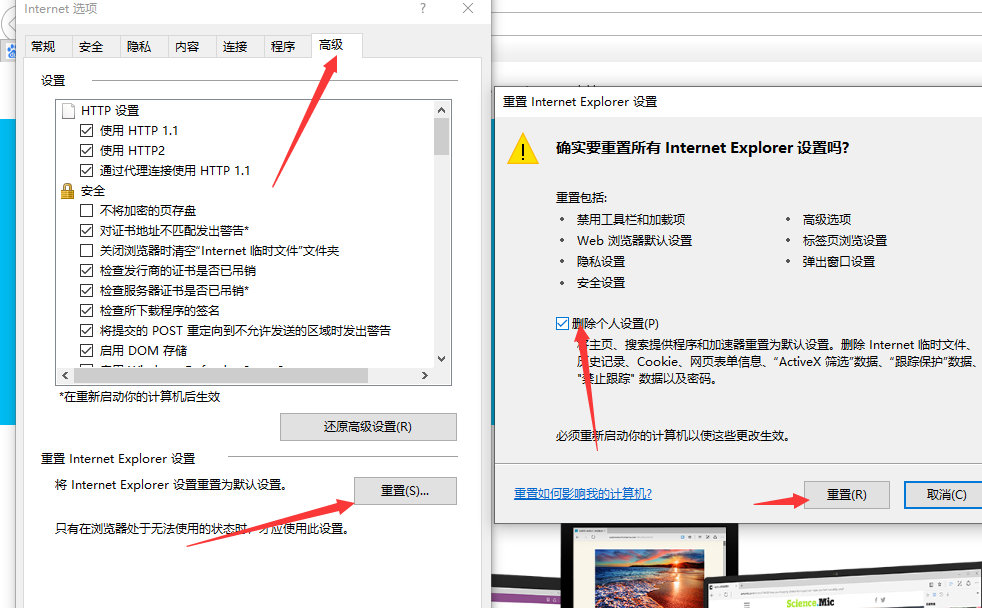Click 安全设置 bullet text

pyautogui.click(x=601, y=283)
